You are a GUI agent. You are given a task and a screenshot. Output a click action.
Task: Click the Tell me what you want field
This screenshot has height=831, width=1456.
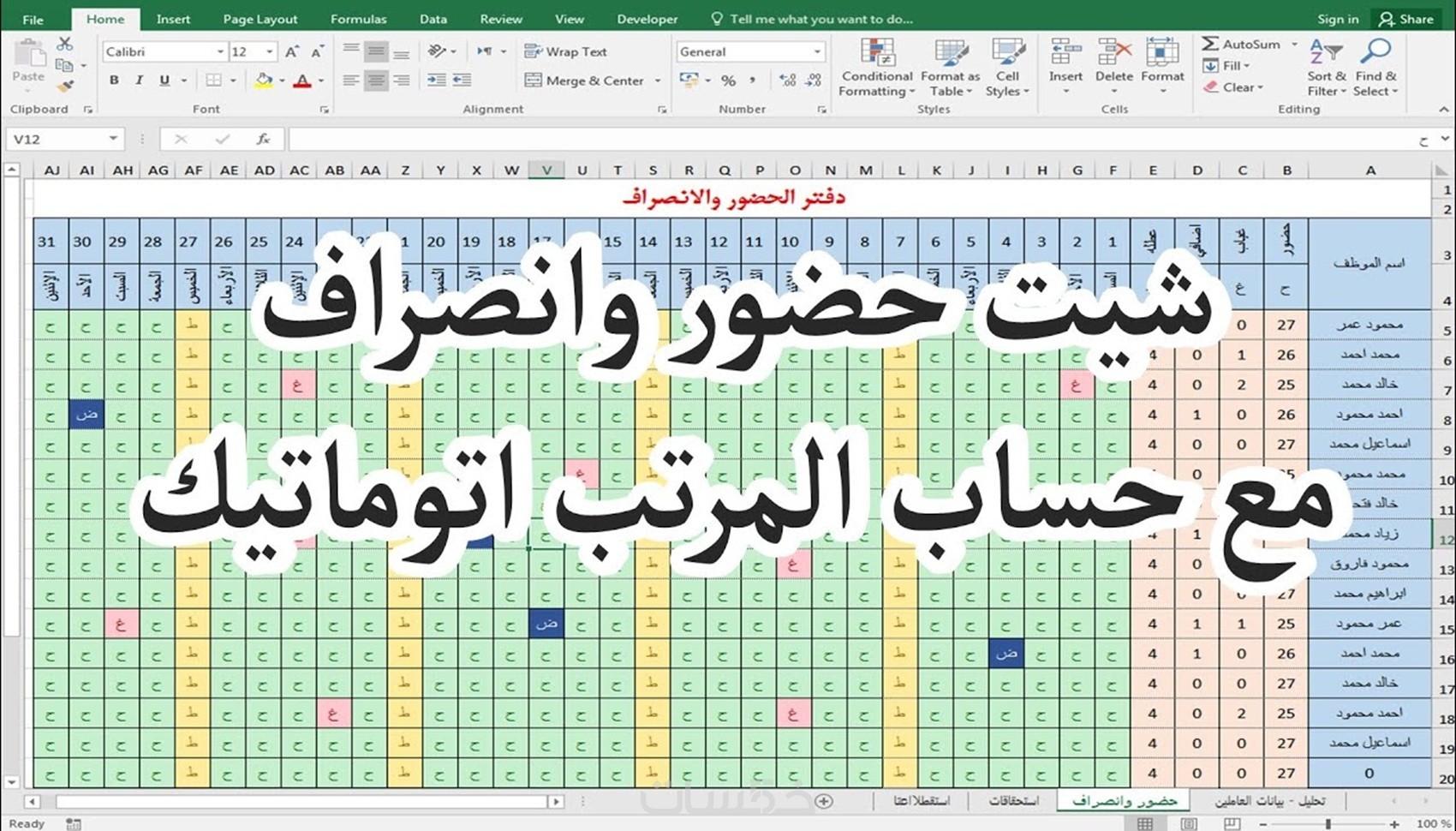[x=812, y=19]
